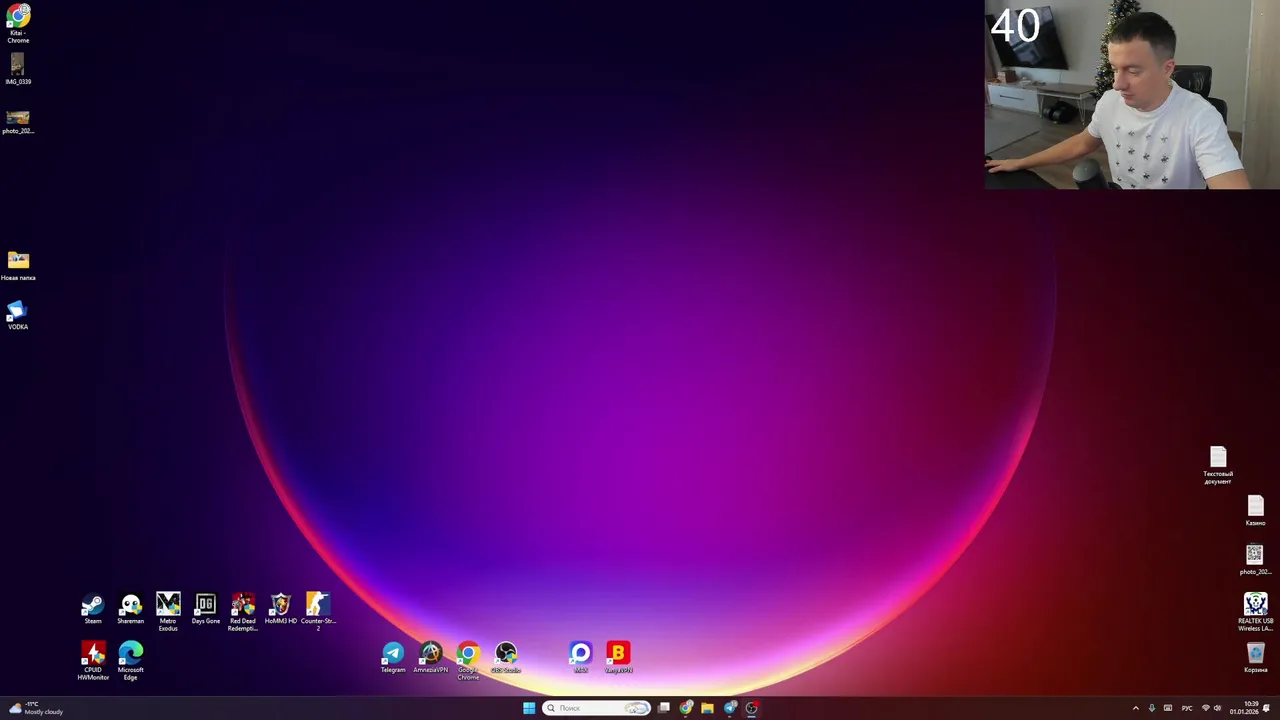1280x720 pixels.
Task: Open Task View from the taskbar
Action: (x=664, y=708)
